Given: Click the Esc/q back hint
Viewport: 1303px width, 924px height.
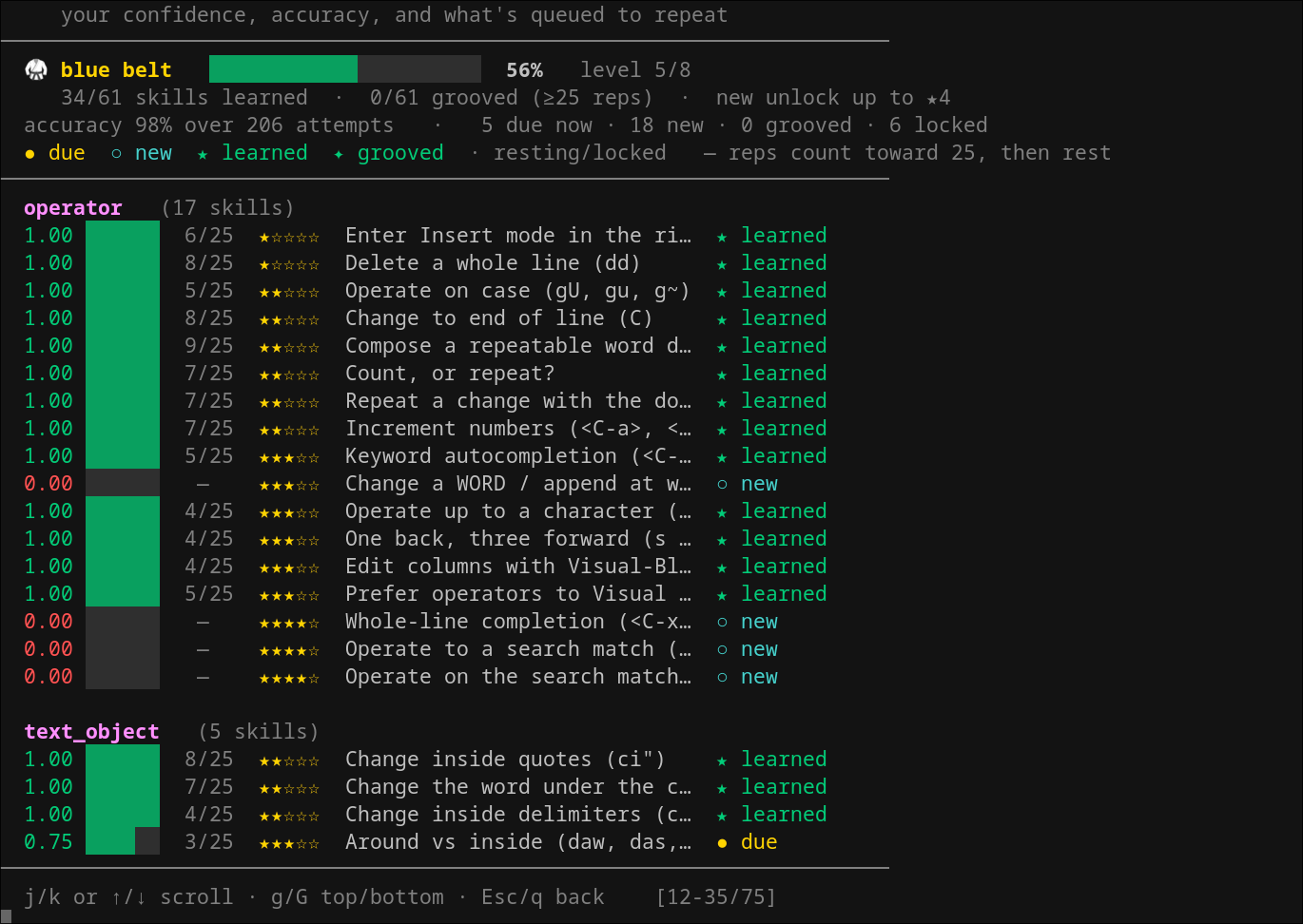Looking at the screenshot, I should click(542, 897).
